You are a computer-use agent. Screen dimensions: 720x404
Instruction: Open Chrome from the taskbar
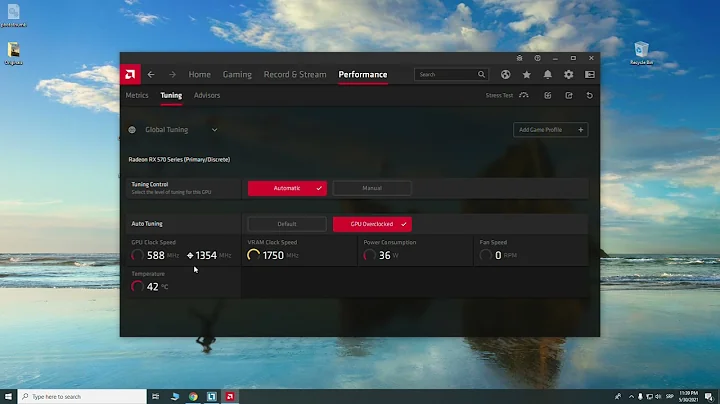pyautogui.click(x=193, y=396)
